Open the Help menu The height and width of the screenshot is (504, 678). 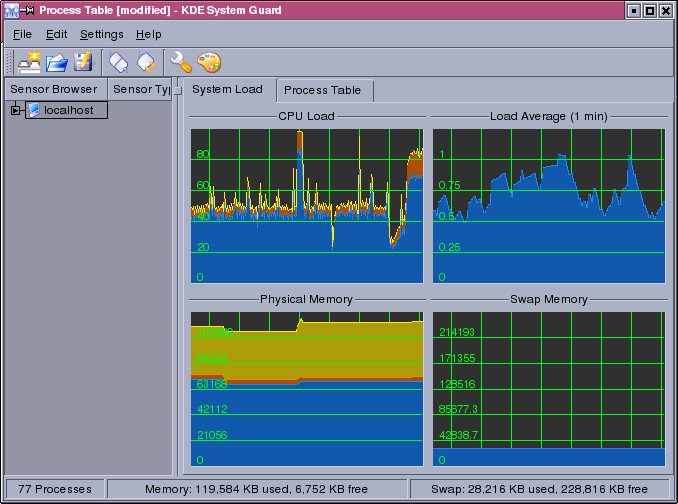pyautogui.click(x=148, y=34)
